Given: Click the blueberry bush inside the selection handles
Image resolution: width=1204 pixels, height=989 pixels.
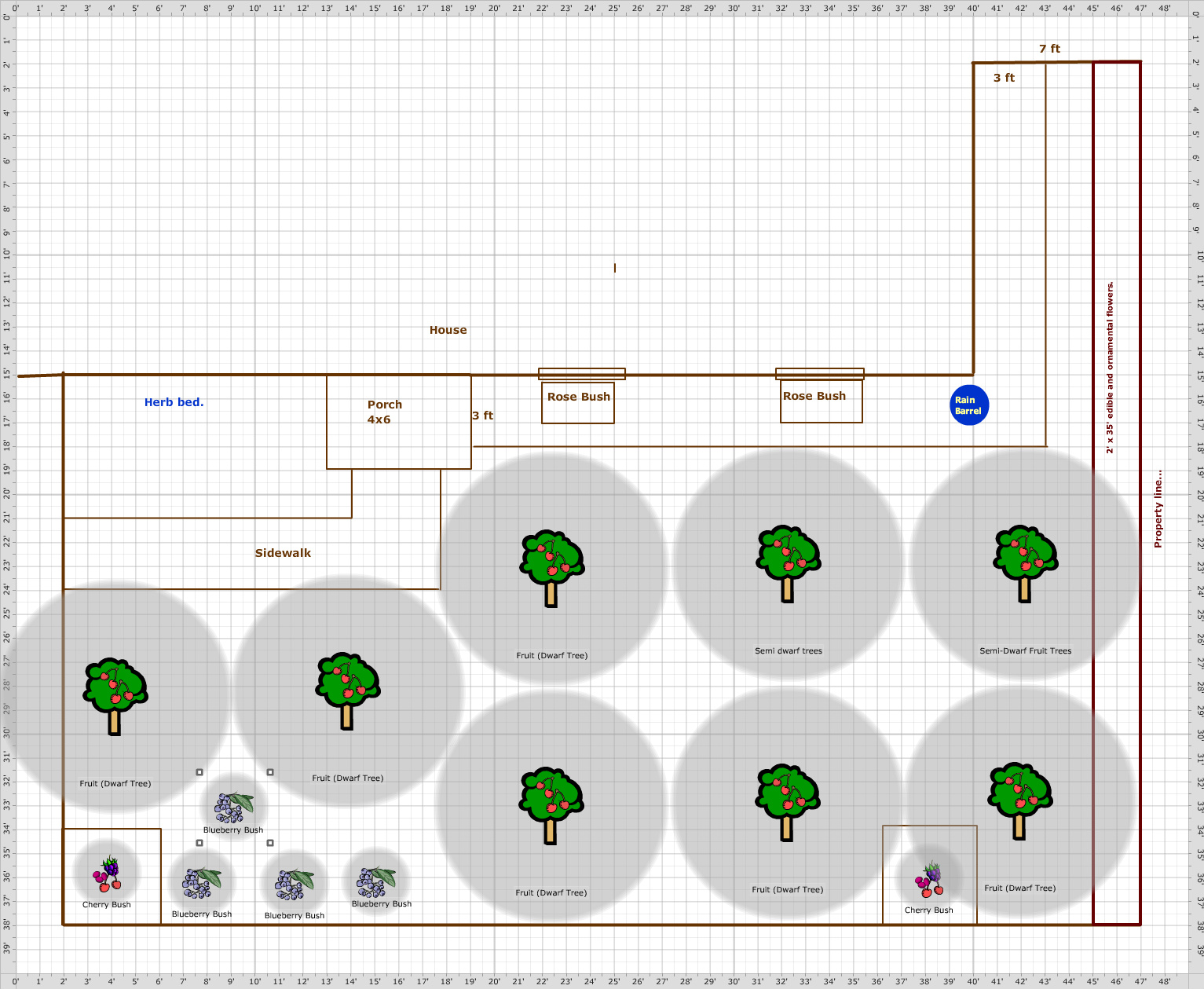Looking at the screenshot, I should point(234,808).
